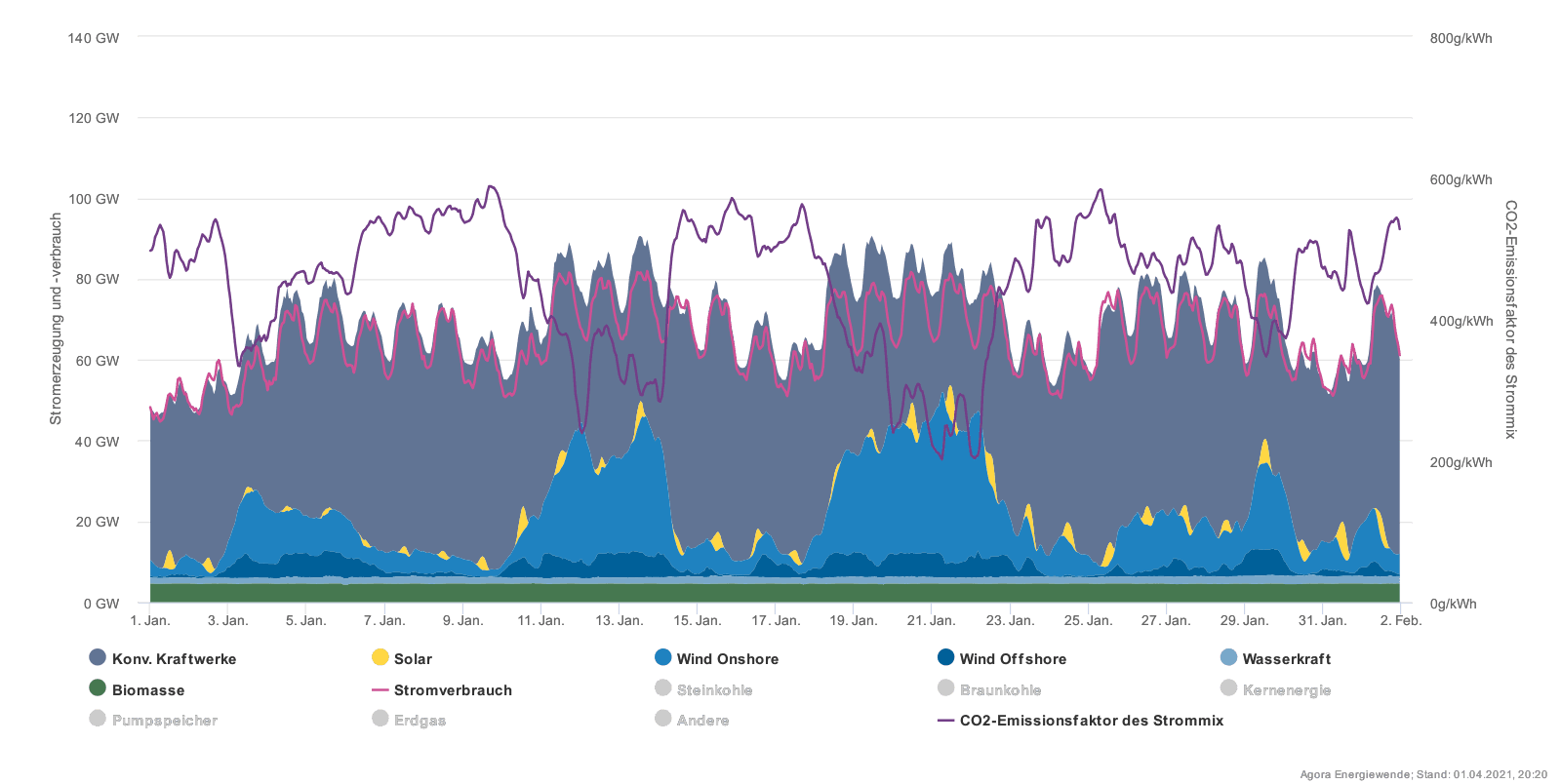Click the purple CO2-Emissionsfaktor line marker
1561x784 pixels.
click(x=945, y=721)
